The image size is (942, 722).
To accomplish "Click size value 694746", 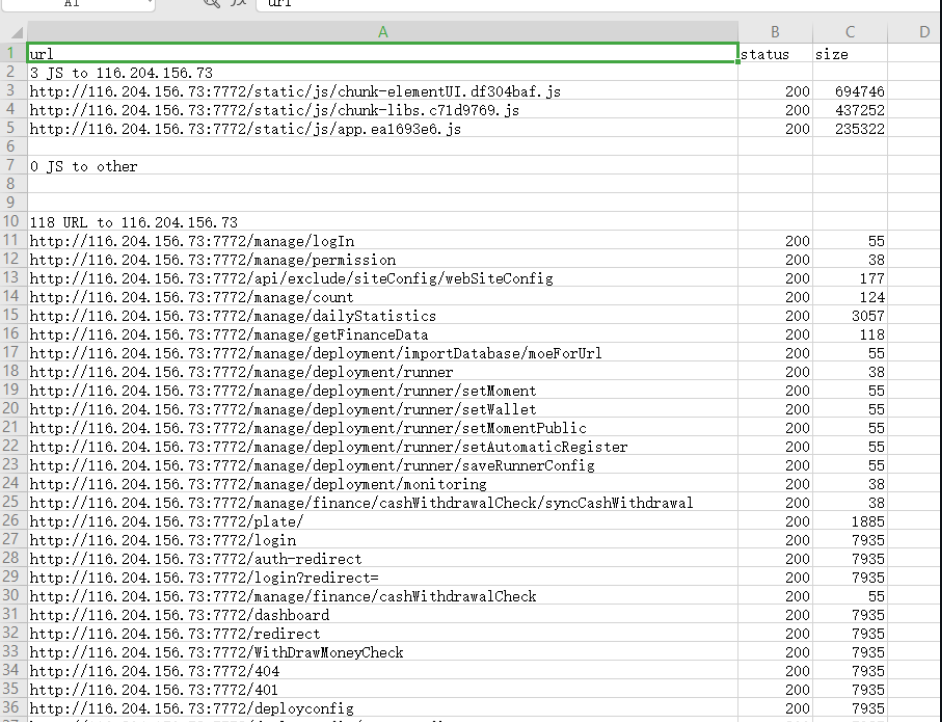I will 850,91.
